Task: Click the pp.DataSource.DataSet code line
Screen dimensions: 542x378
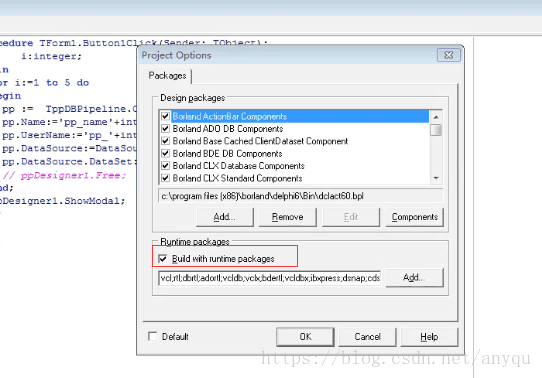Action: pyautogui.click(x=69, y=161)
